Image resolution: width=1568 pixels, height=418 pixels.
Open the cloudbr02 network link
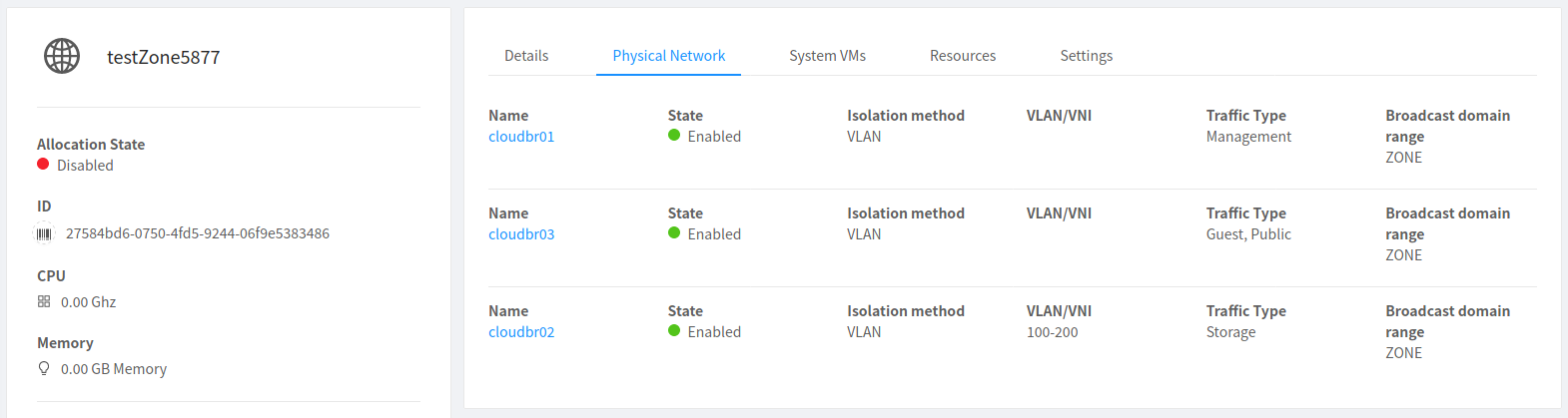click(x=521, y=332)
